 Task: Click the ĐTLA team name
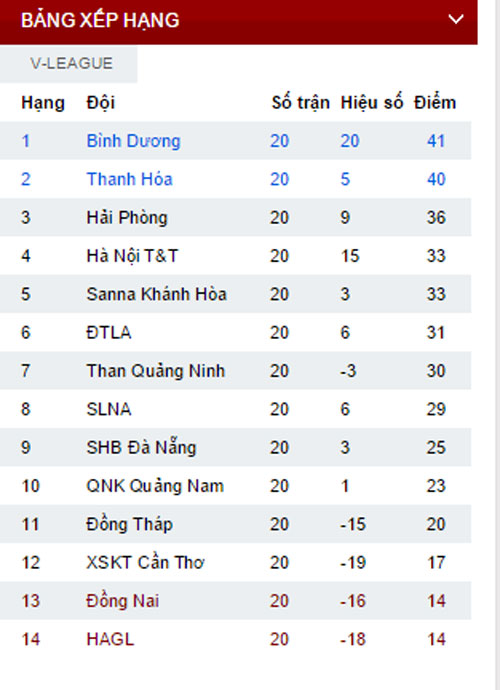click(x=109, y=332)
